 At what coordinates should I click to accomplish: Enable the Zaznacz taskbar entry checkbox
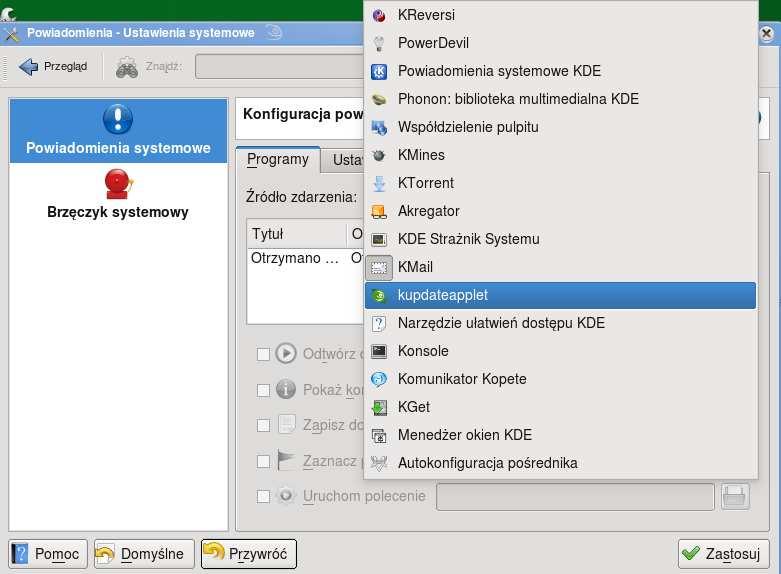click(x=263, y=461)
